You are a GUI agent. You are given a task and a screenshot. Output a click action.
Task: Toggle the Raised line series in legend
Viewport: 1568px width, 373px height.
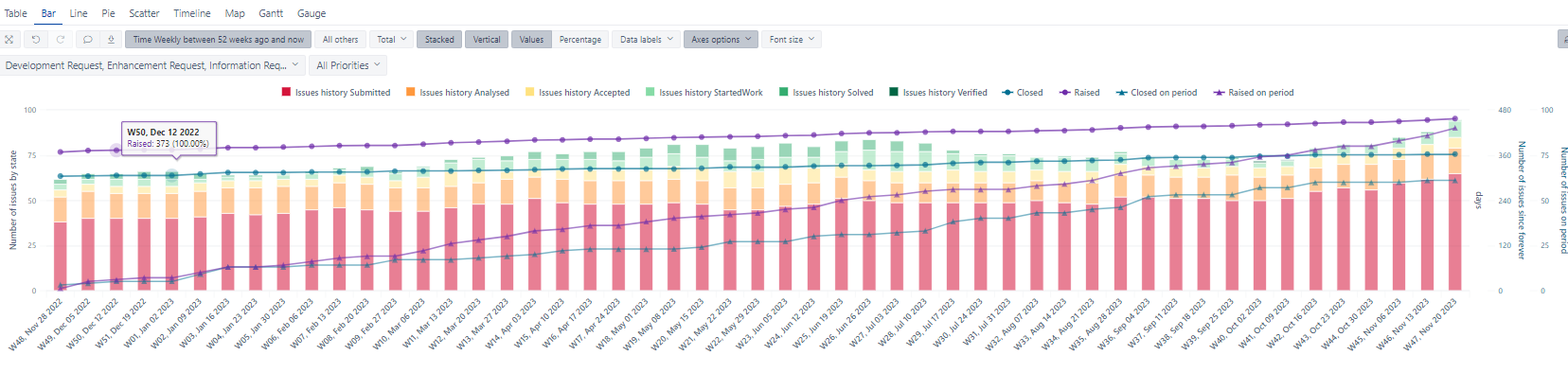click(x=1079, y=93)
